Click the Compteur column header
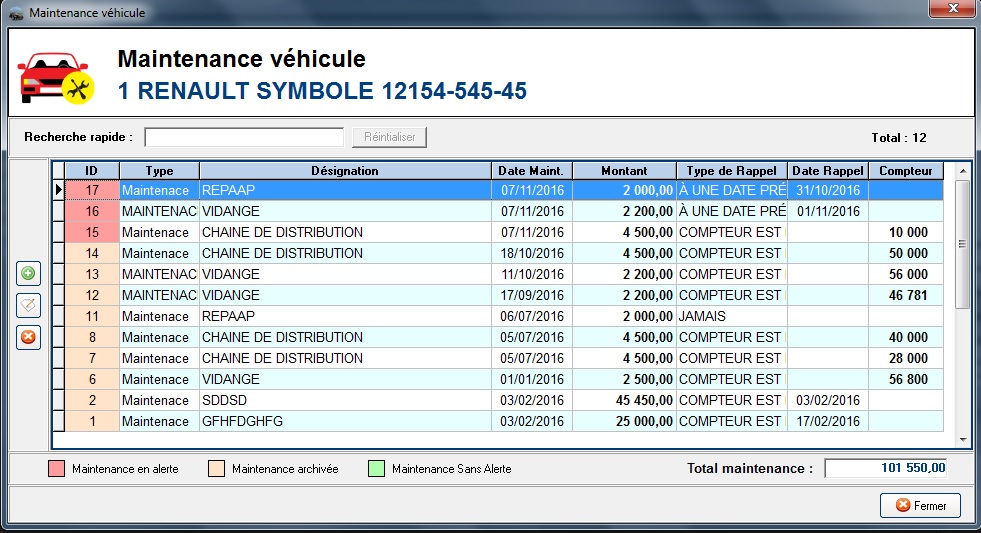 pos(905,171)
